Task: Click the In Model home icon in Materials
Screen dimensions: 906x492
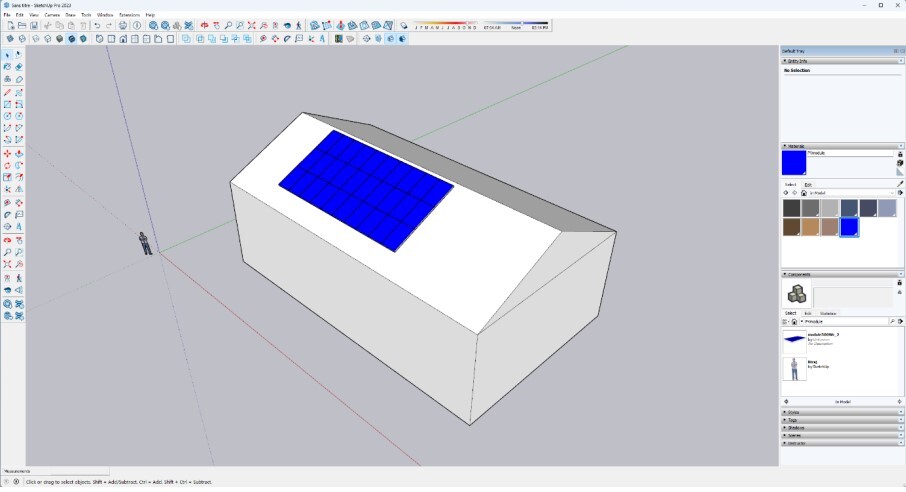Action: [804, 193]
